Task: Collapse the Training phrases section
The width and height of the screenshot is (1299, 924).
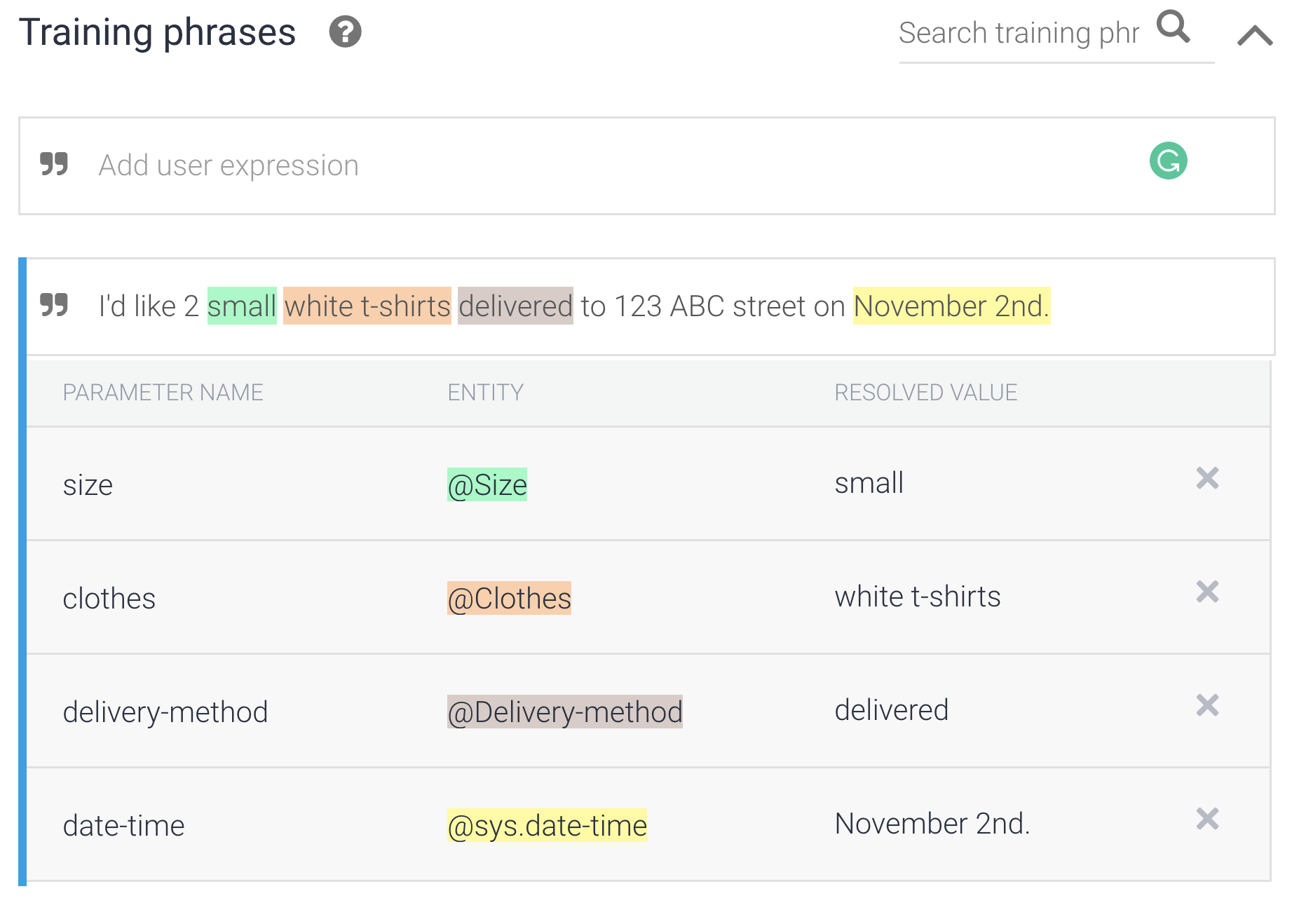Action: (1255, 34)
